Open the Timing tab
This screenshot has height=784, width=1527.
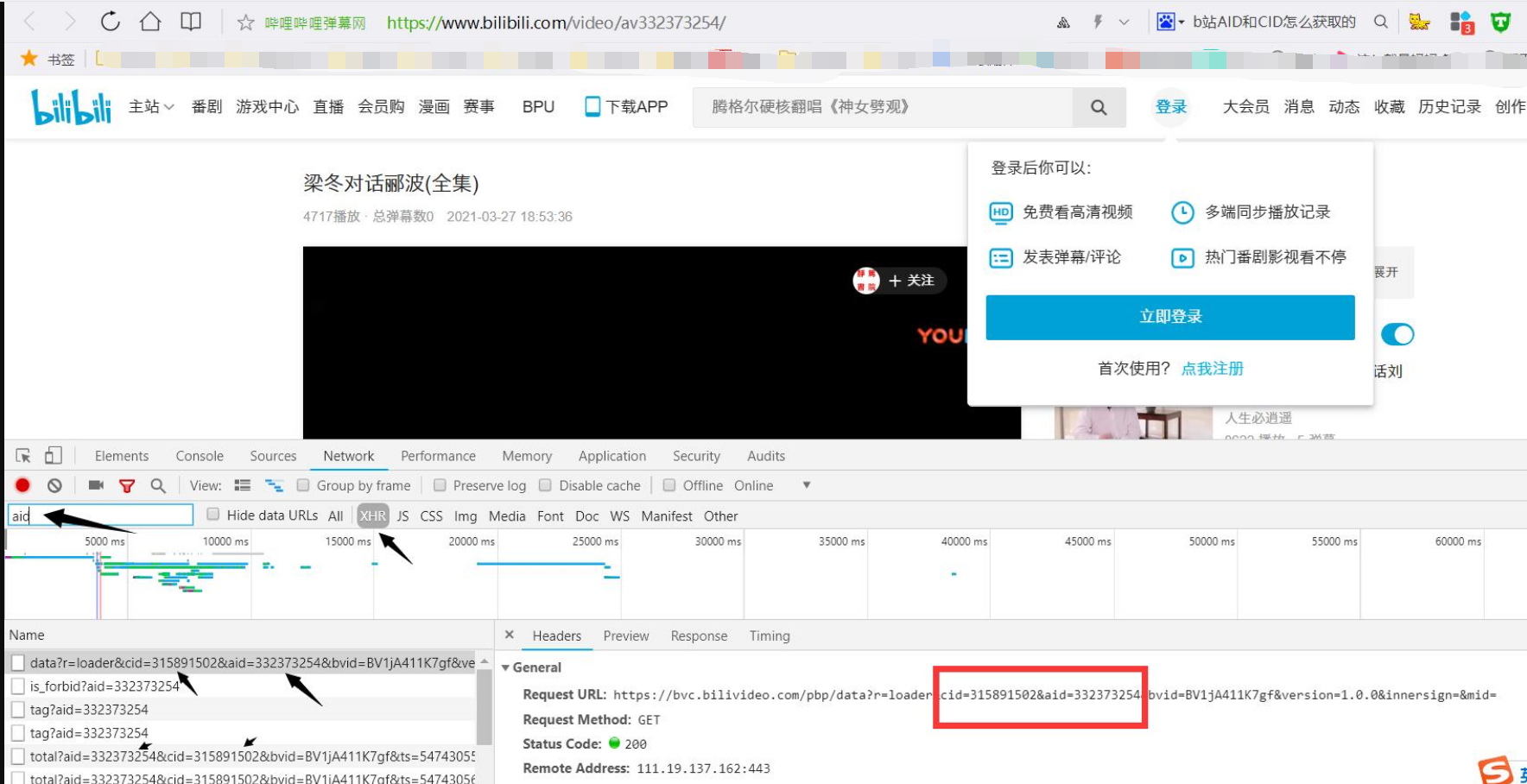pos(770,635)
